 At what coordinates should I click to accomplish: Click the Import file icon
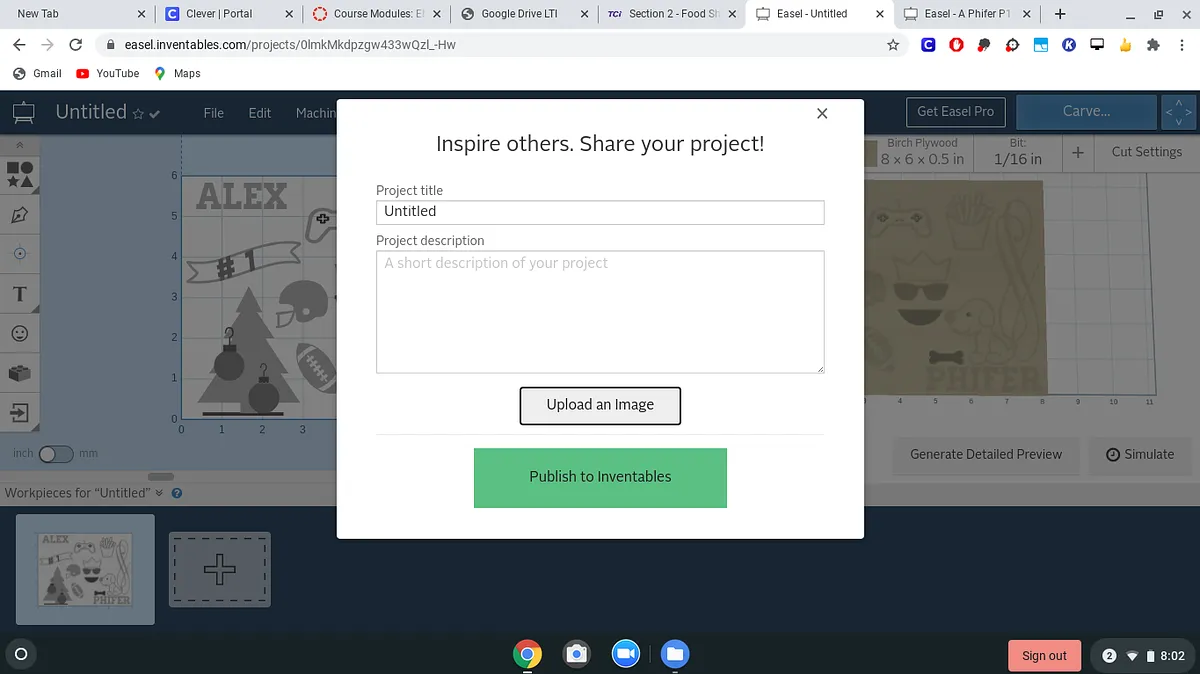click(20, 412)
